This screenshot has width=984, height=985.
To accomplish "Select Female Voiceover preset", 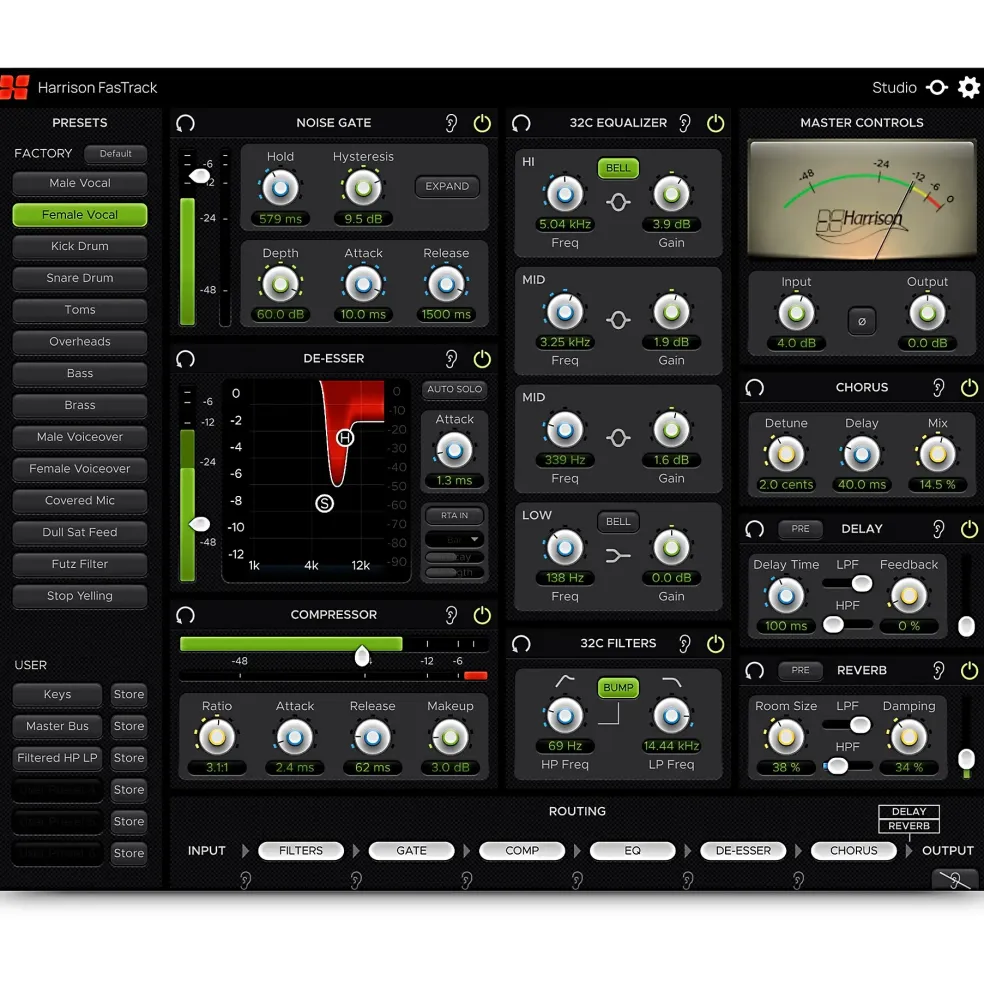I will (80, 469).
